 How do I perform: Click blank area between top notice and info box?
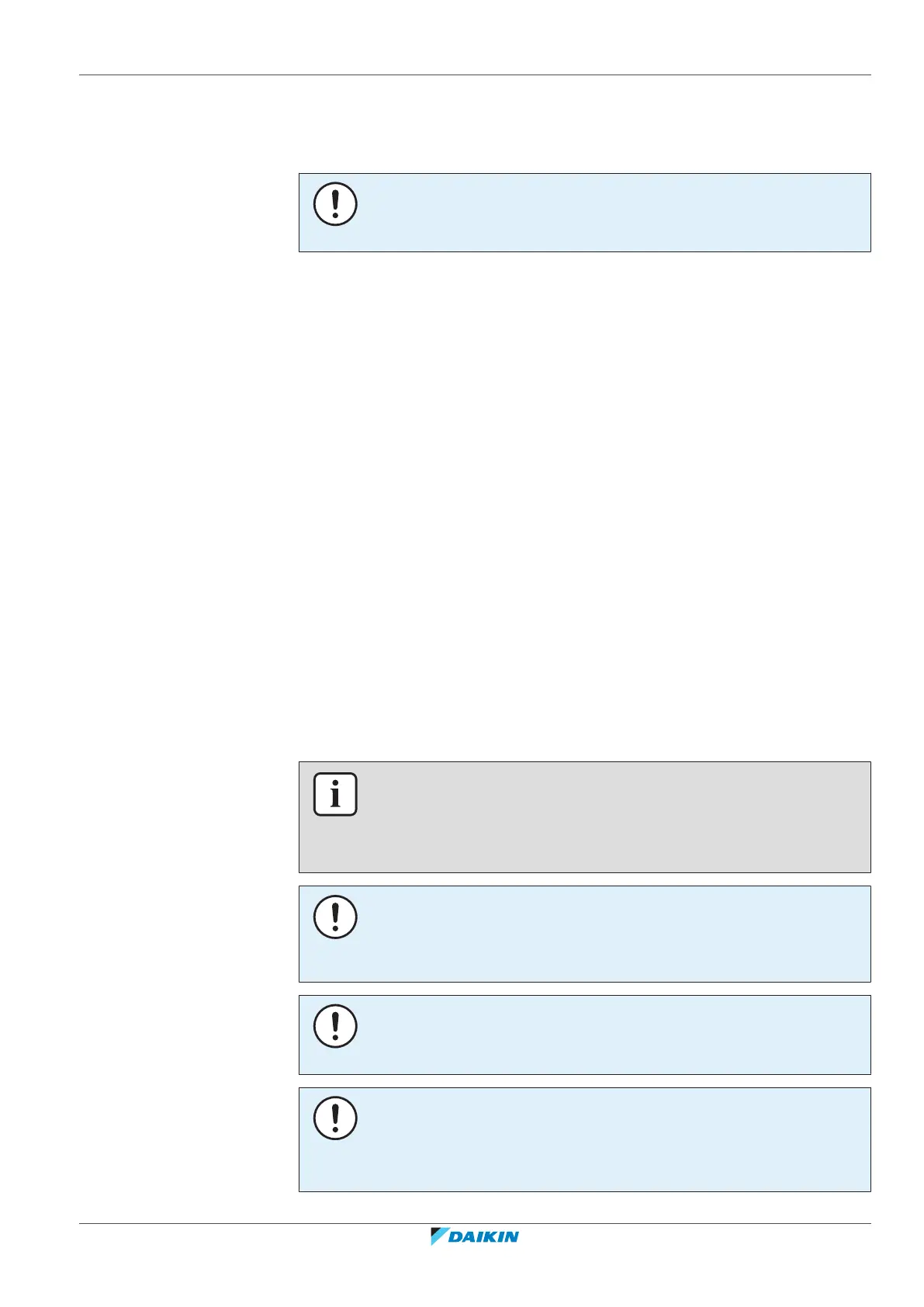tap(582, 504)
